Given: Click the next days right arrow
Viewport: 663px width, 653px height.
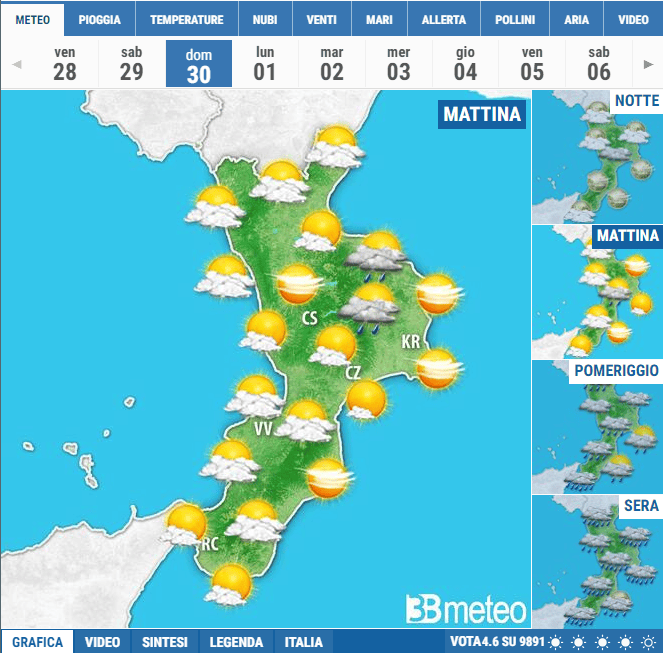Looking at the screenshot, I should click(648, 64).
